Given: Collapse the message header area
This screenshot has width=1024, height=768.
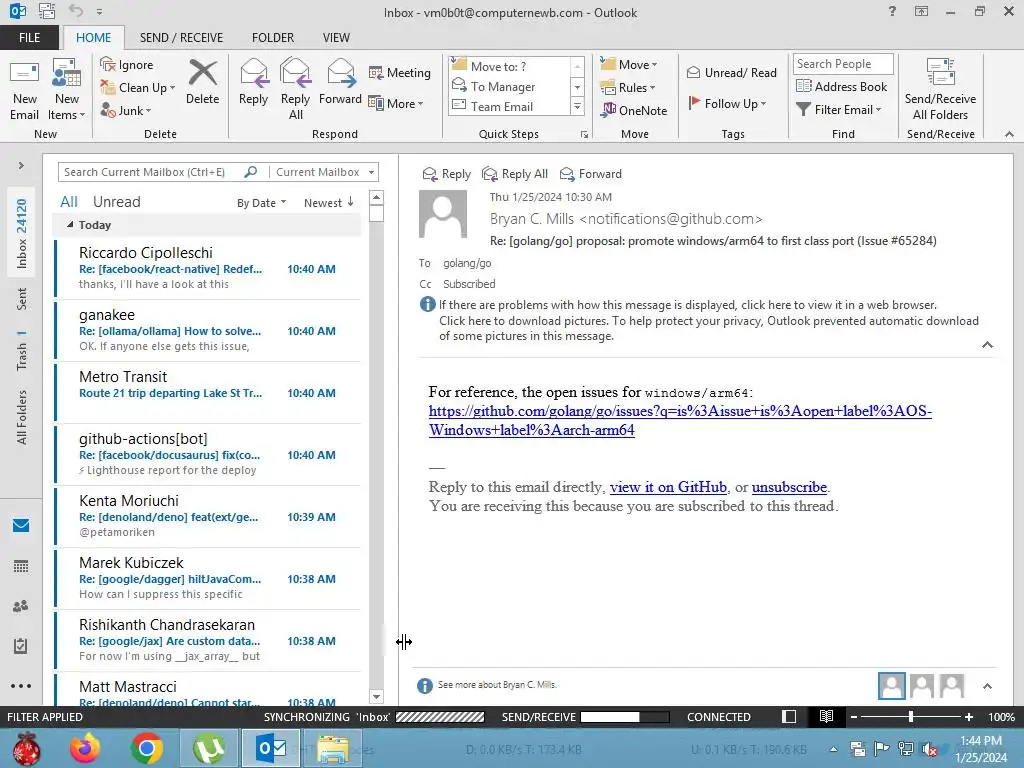Looking at the screenshot, I should coord(987,345).
